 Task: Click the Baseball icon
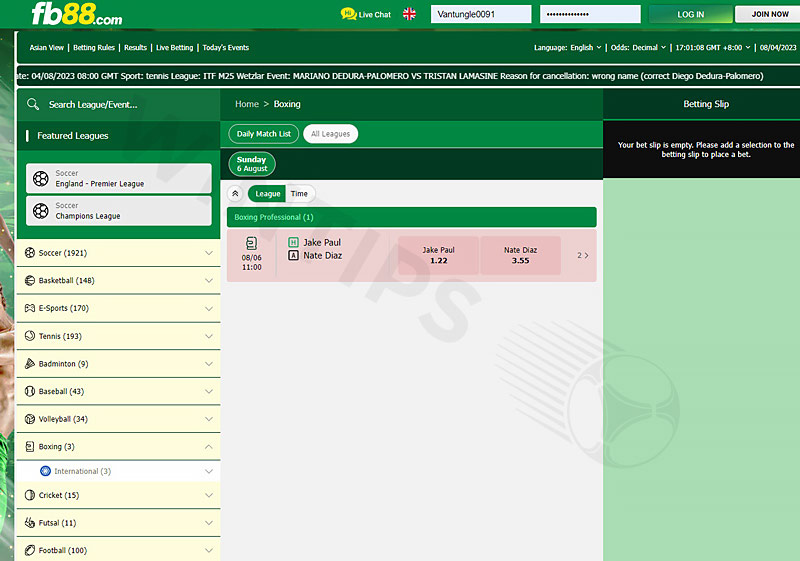(x=30, y=391)
